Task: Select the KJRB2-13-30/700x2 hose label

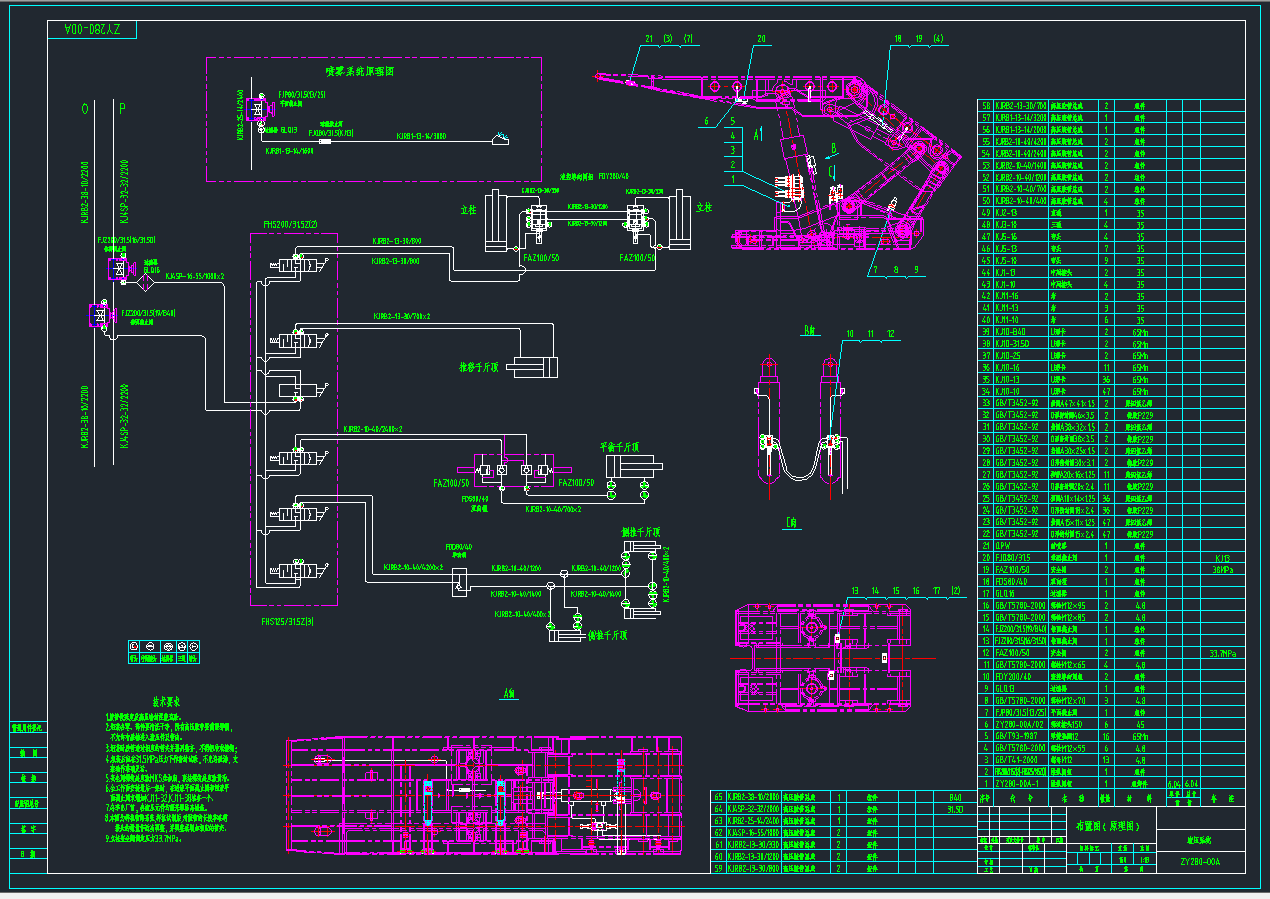Action: tap(402, 316)
